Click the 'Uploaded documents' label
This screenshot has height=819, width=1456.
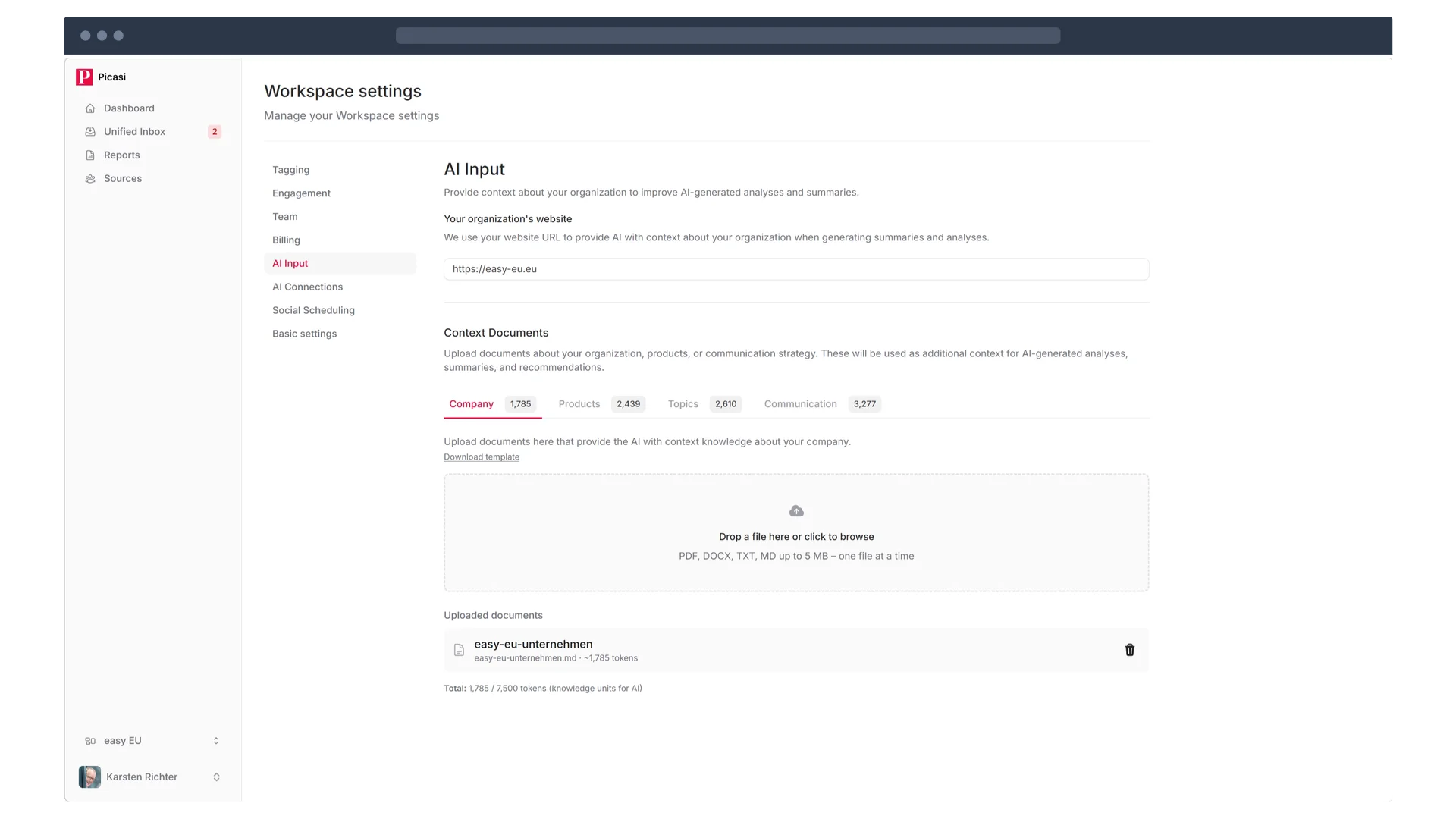coord(494,616)
